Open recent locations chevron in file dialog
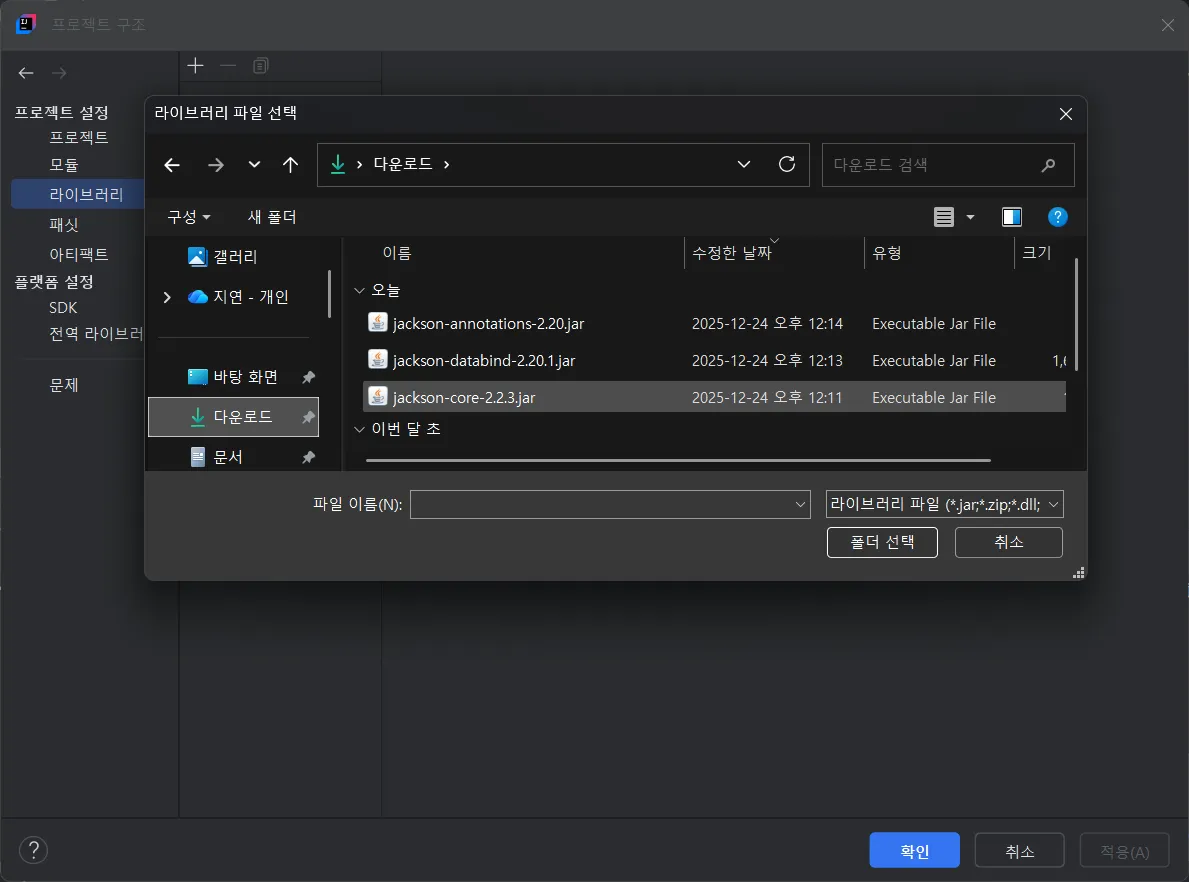The image size is (1189, 882). tap(254, 165)
